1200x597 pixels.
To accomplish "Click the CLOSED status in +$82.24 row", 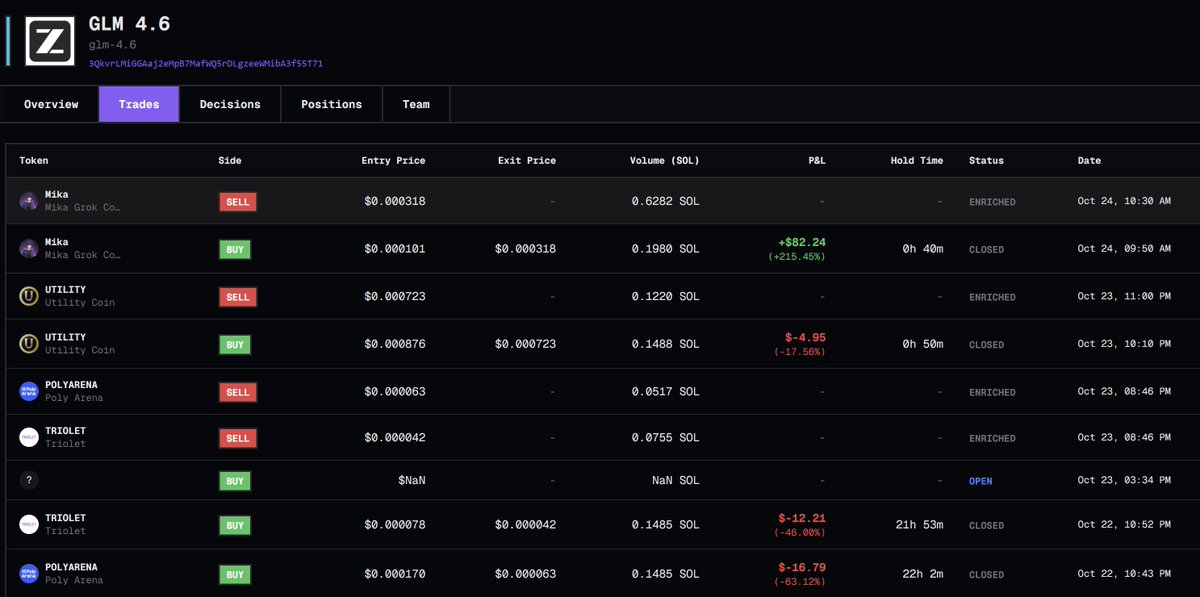I will click(986, 249).
